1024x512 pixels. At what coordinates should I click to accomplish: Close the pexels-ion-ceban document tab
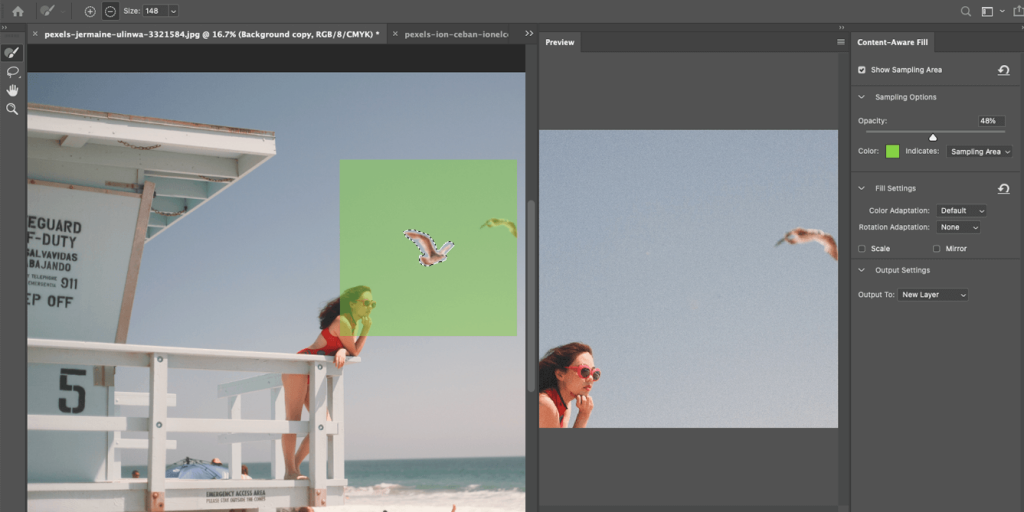[x=395, y=34]
